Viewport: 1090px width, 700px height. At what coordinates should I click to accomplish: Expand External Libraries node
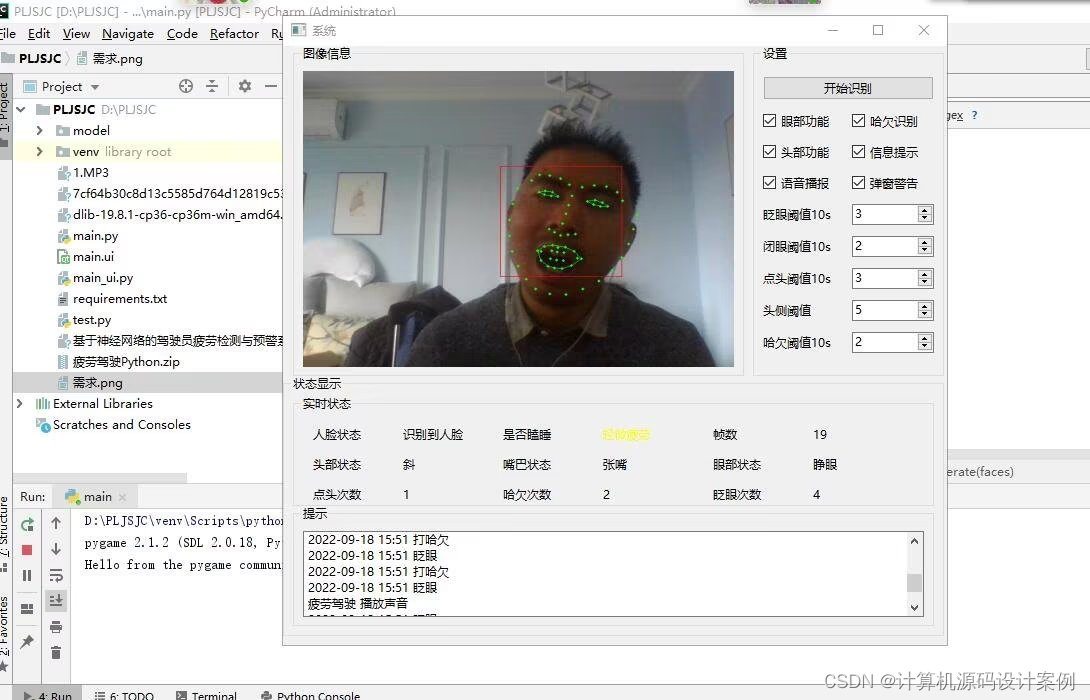click(x=20, y=403)
